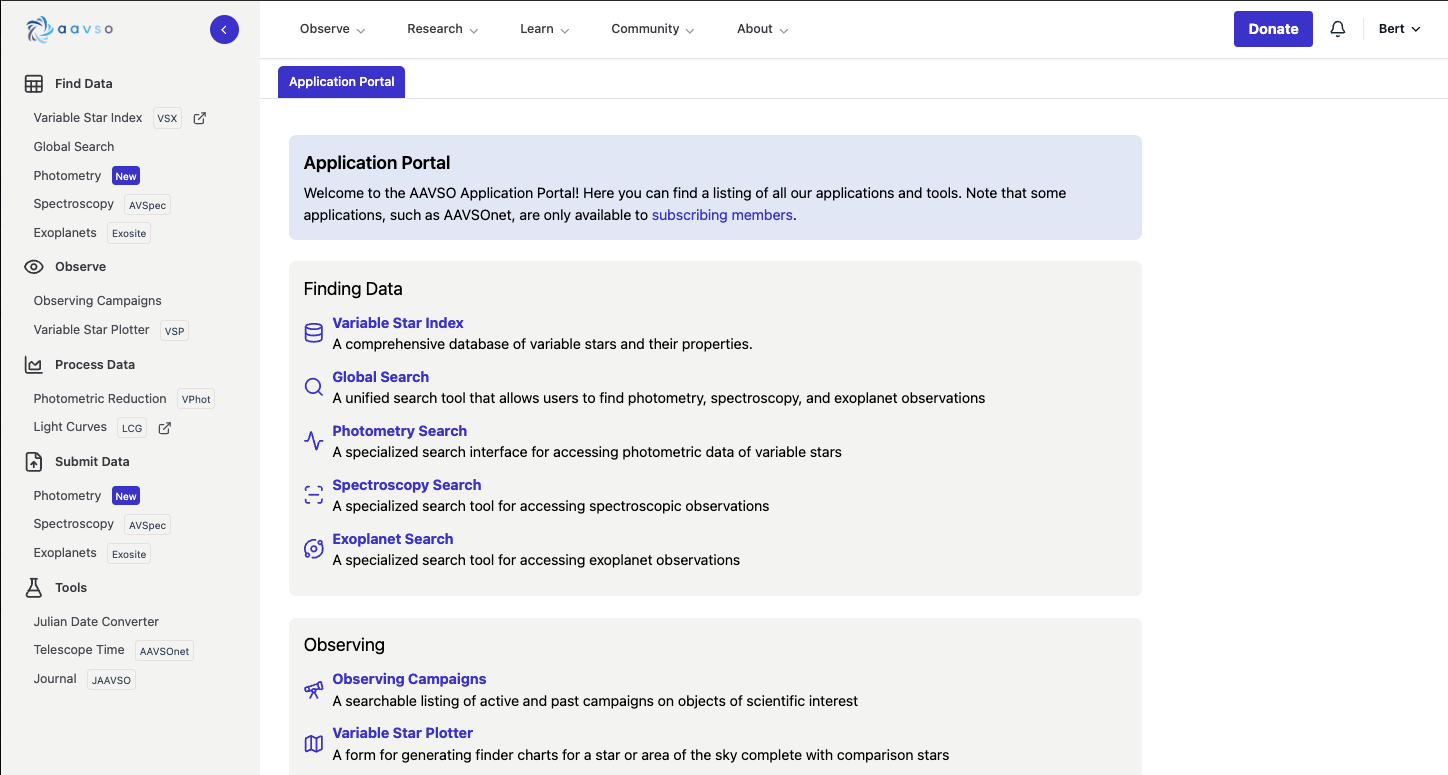Screen dimensions: 1448x775
Task: Click the scan icon beside Spectroscopy Search
Action: click(314, 495)
